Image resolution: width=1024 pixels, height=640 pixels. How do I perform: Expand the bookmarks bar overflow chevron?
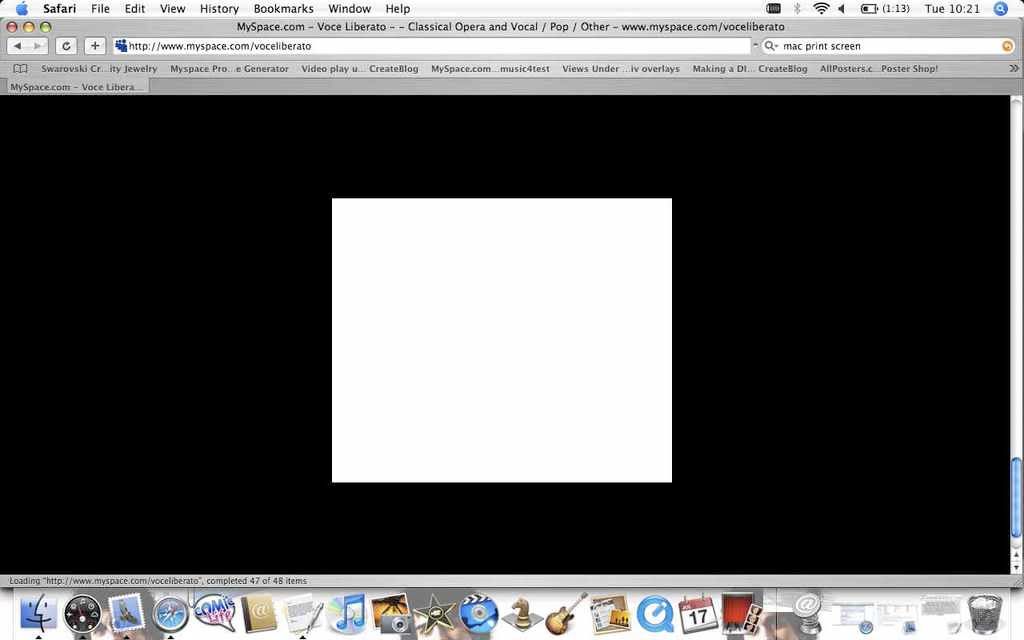point(1013,69)
